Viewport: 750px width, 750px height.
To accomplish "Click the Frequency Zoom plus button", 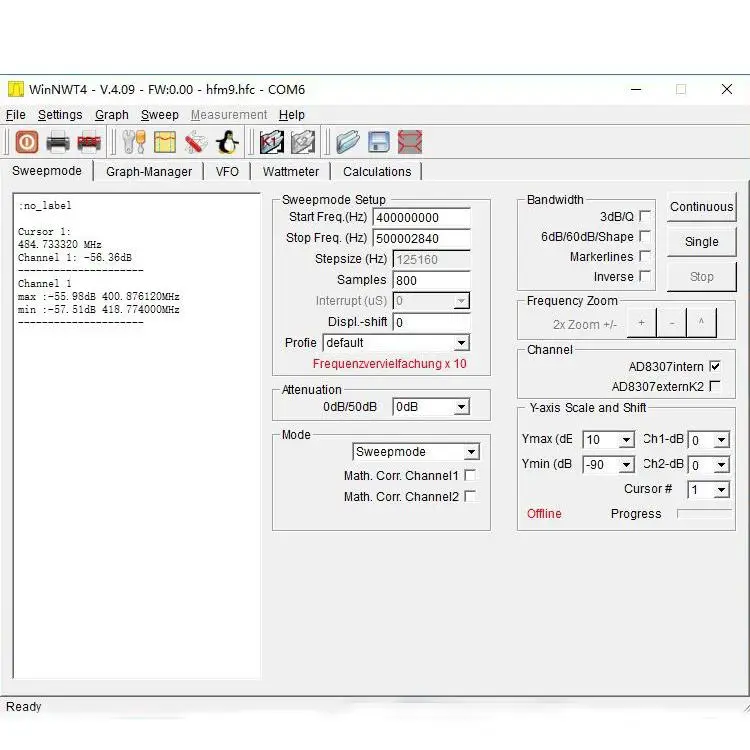I will point(641,323).
